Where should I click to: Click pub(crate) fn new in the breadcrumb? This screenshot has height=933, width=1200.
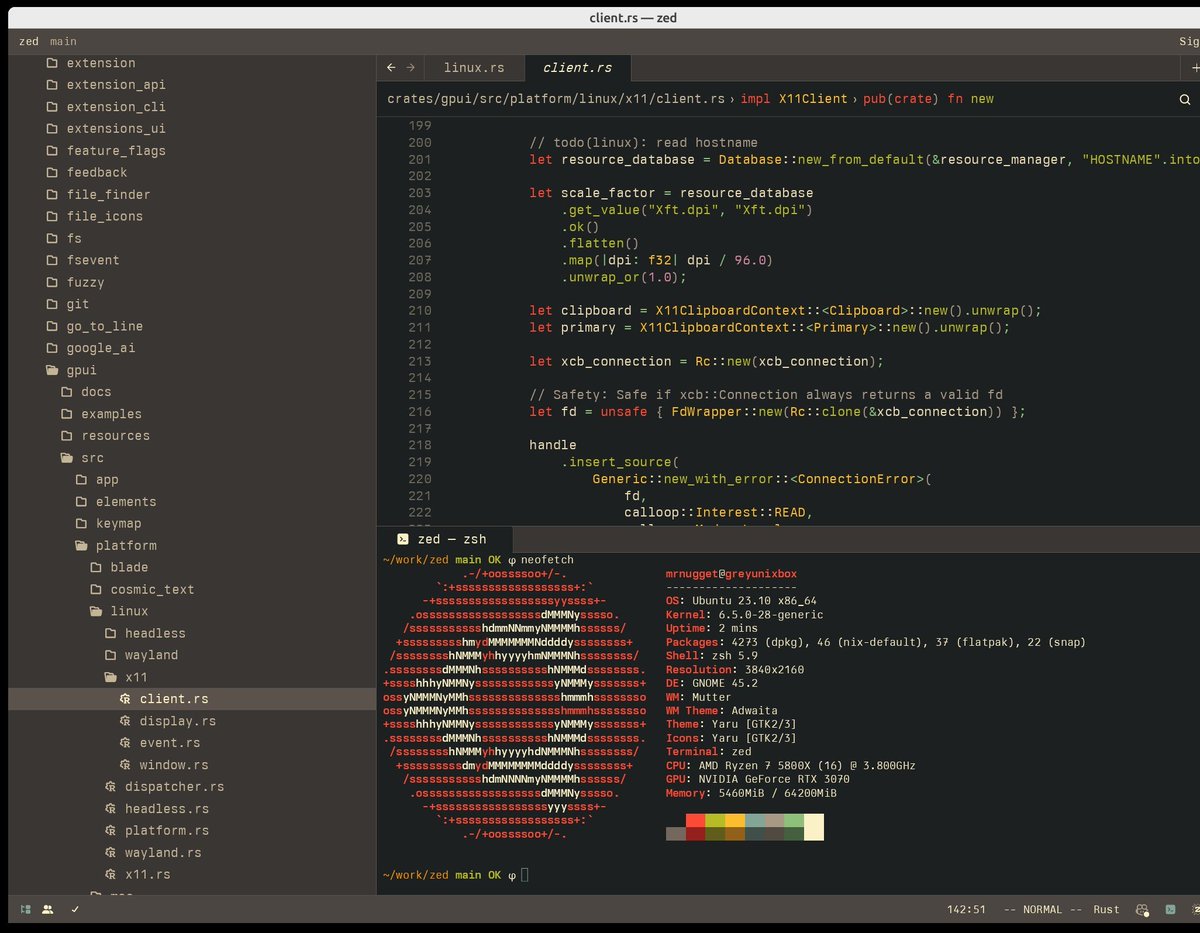point(928,99)
